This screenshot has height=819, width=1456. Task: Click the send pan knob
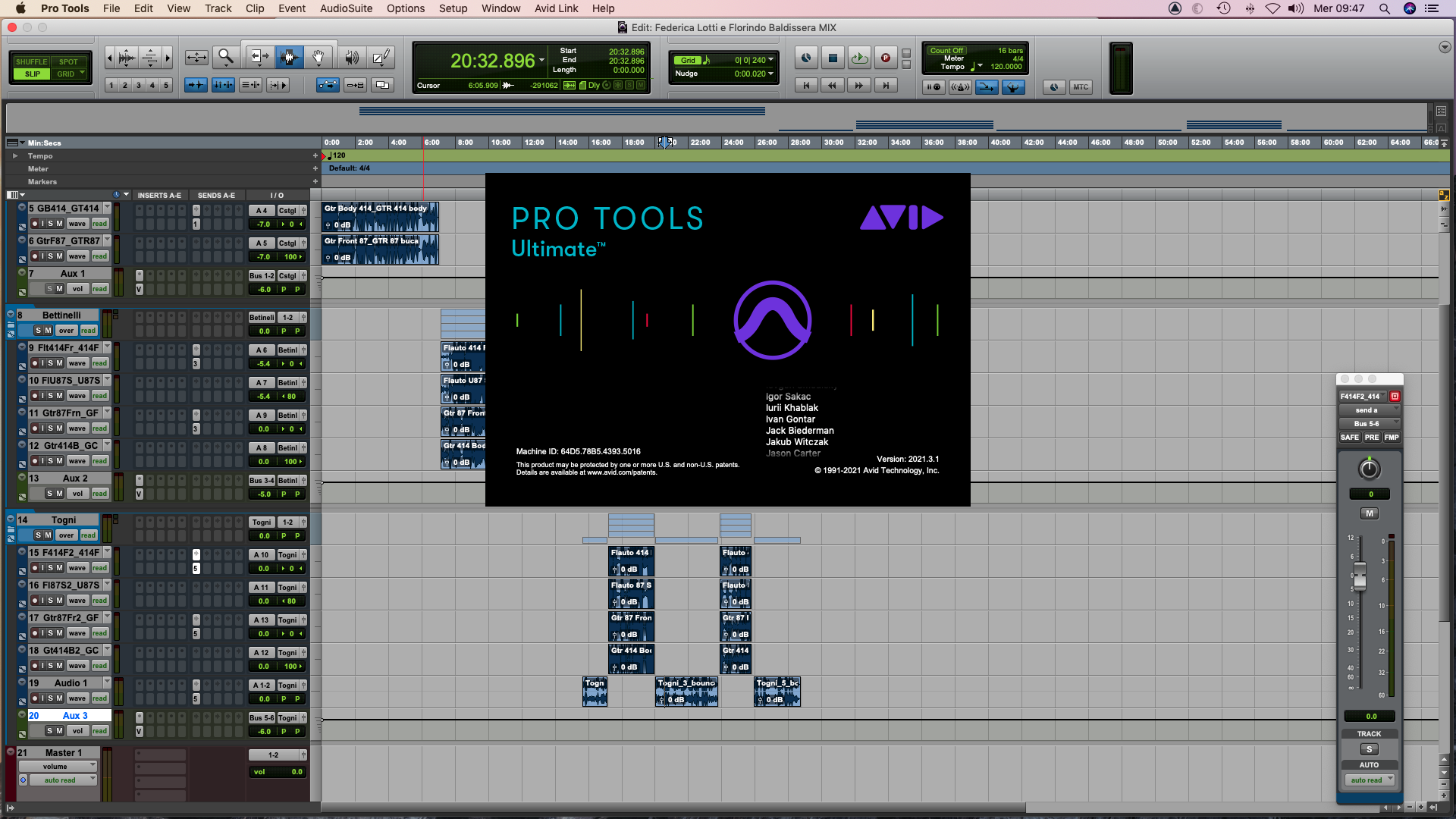pyautogui.click(x=1369, y=469)
